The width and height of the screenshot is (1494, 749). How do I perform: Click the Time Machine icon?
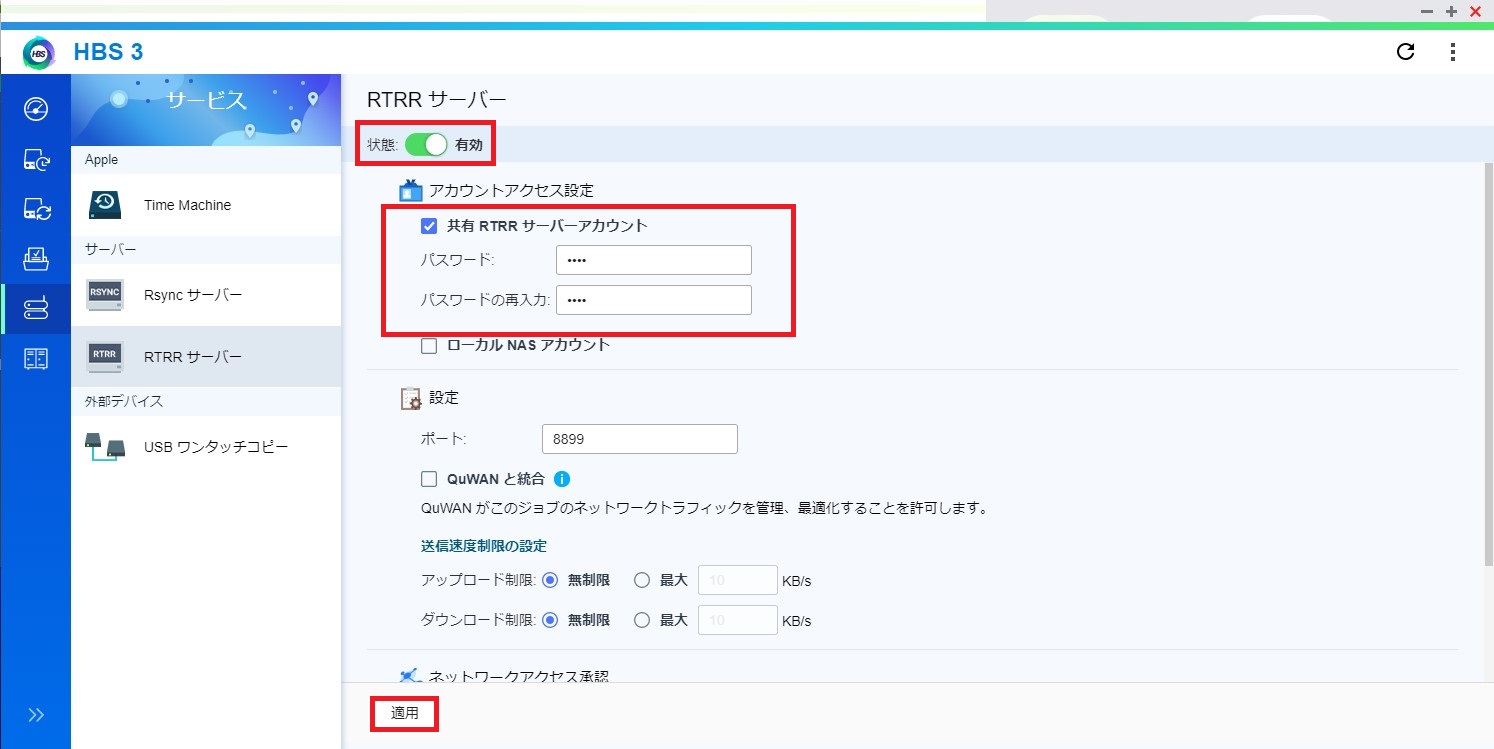pyautogui.click(x=105, y=205)
